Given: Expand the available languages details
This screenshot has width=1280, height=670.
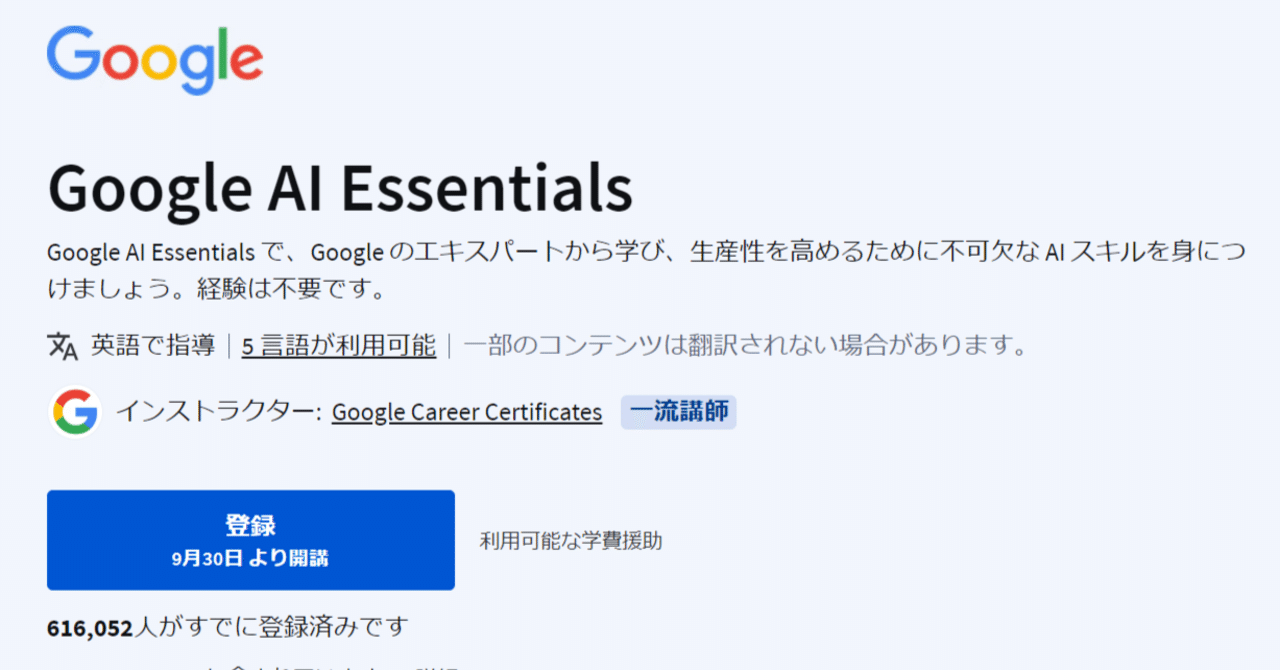Looking at the screenshot, I should click(338, 345).
